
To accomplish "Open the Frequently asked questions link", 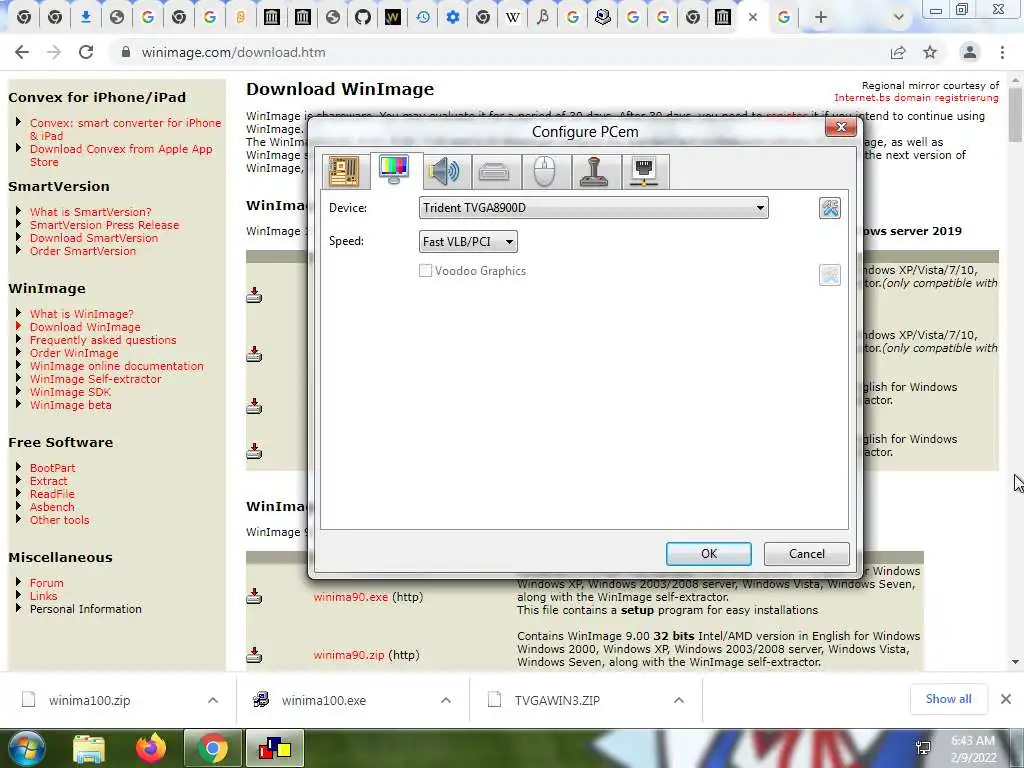I will click(103, 340).
